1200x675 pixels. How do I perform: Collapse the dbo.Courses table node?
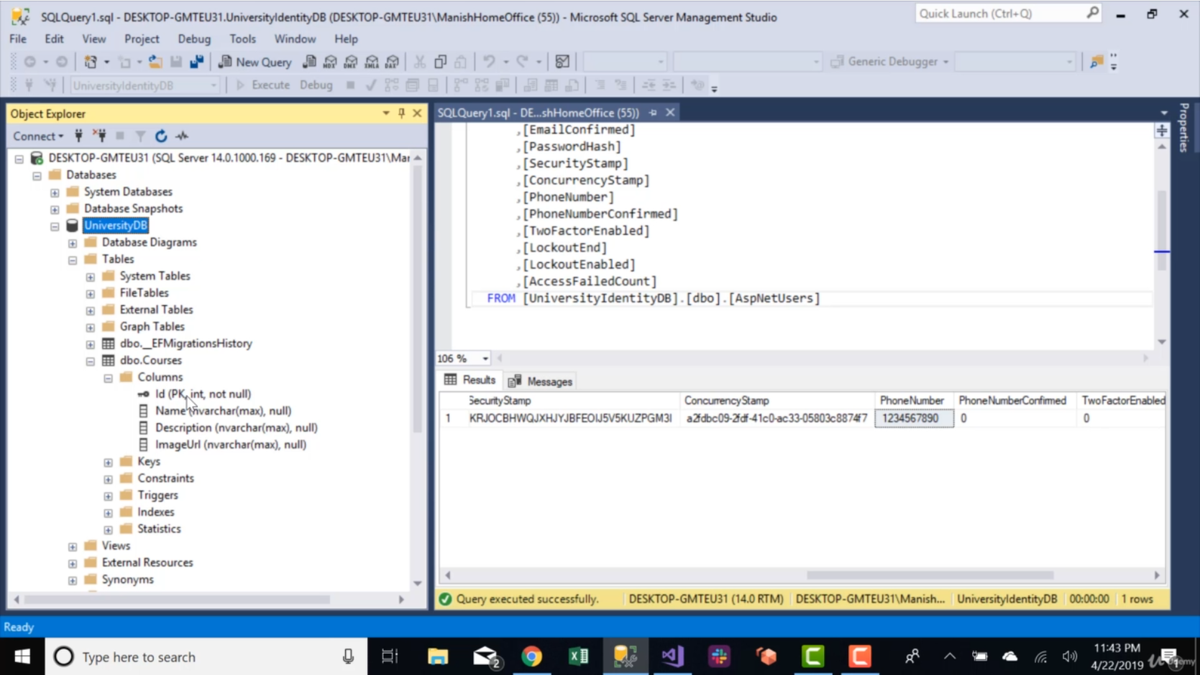(x=90, y=361)
